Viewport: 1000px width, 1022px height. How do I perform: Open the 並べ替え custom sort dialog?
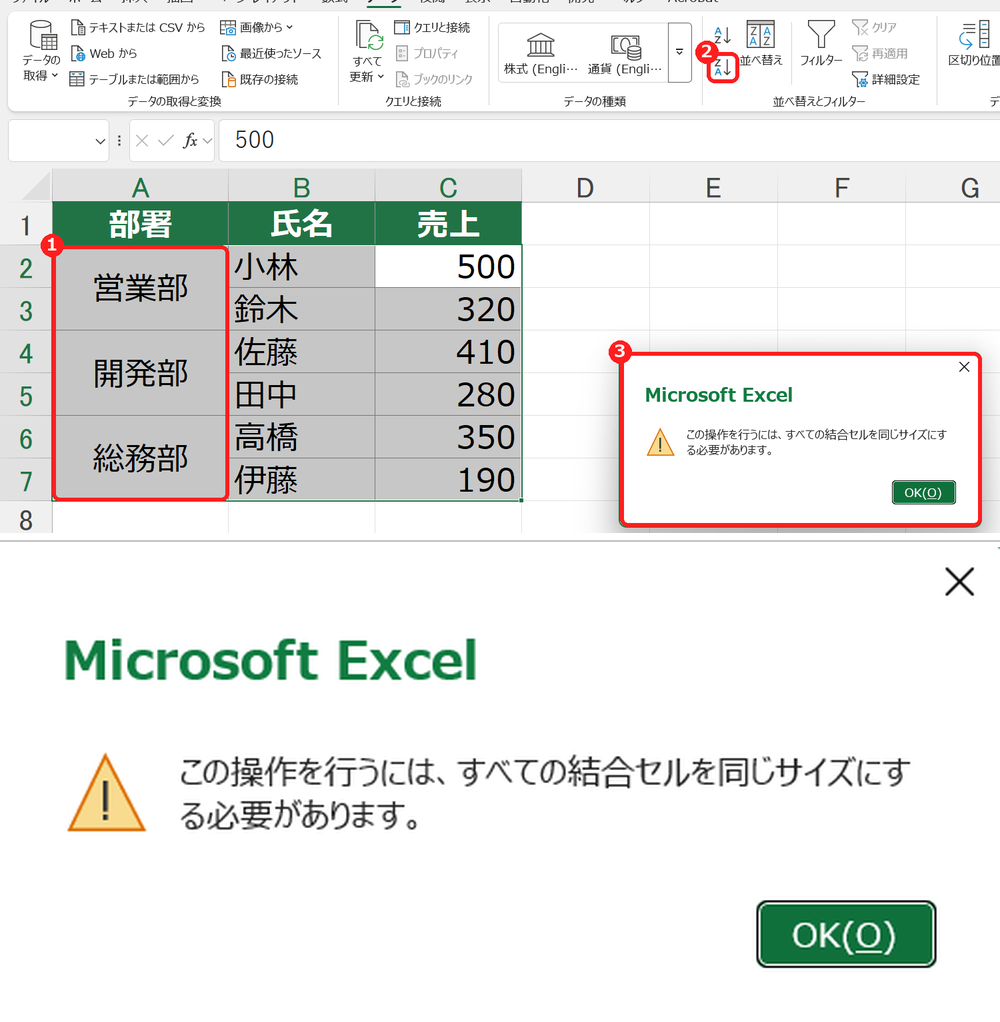pos(761,44)
